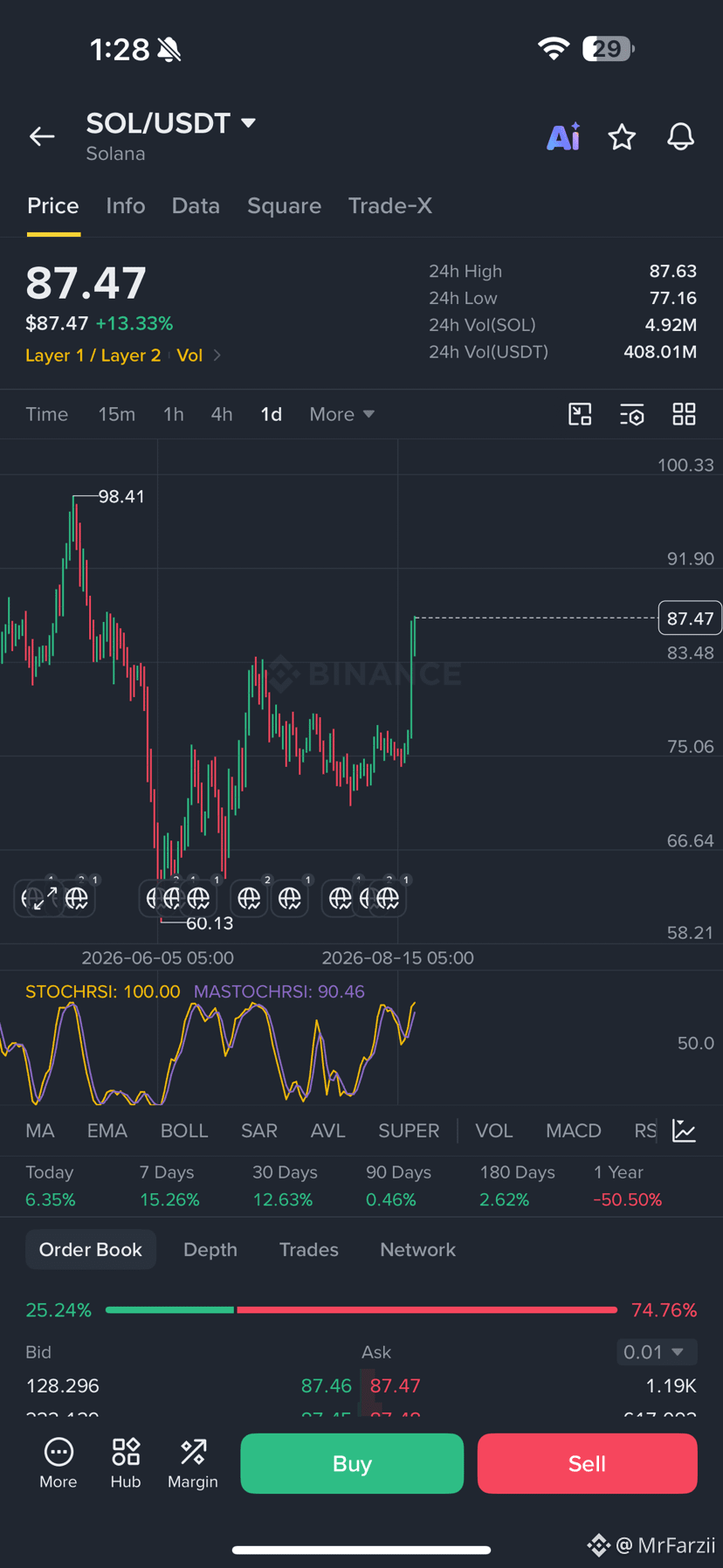
Task: Open the 0.01 precision dropdown
Action: click(x=657, y=1352)
